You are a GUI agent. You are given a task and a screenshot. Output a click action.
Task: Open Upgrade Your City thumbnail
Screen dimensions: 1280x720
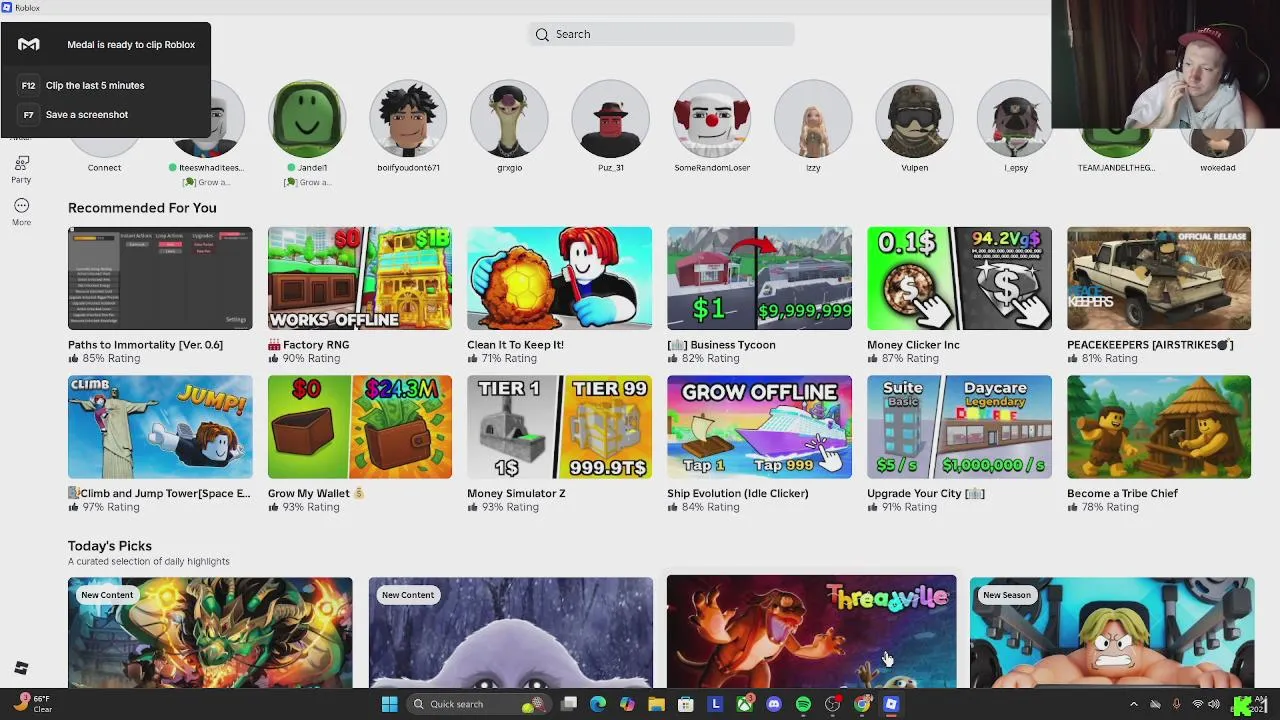(959, 427)
